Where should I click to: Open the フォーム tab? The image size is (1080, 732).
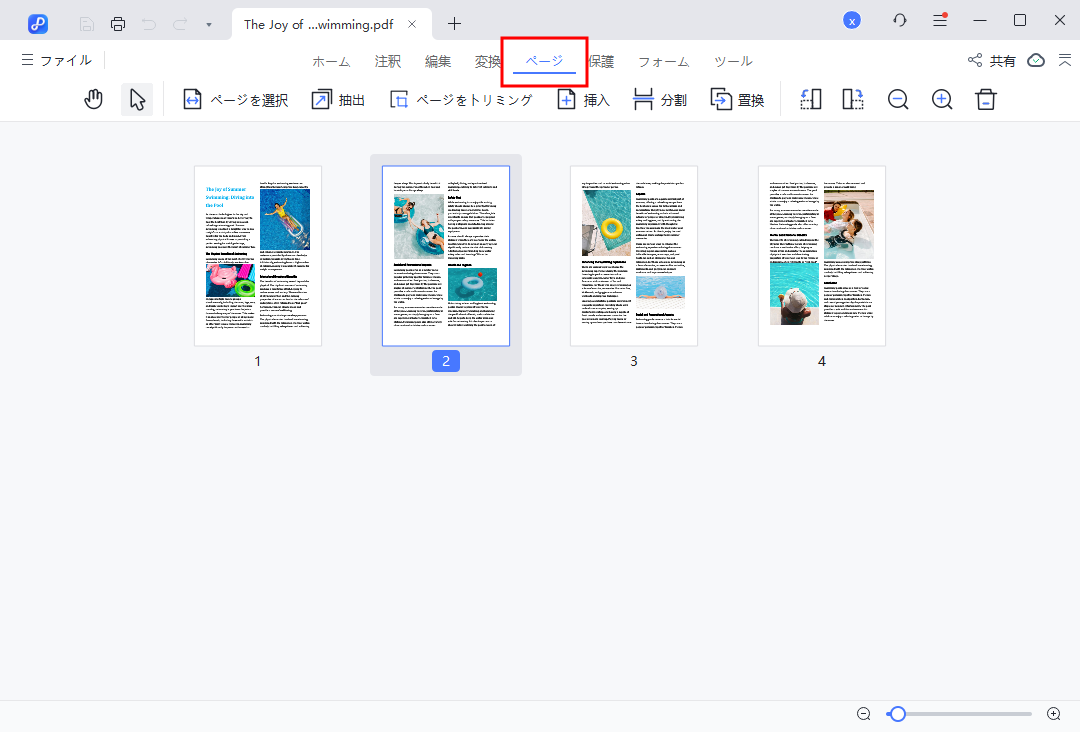(x=663, y=62)
